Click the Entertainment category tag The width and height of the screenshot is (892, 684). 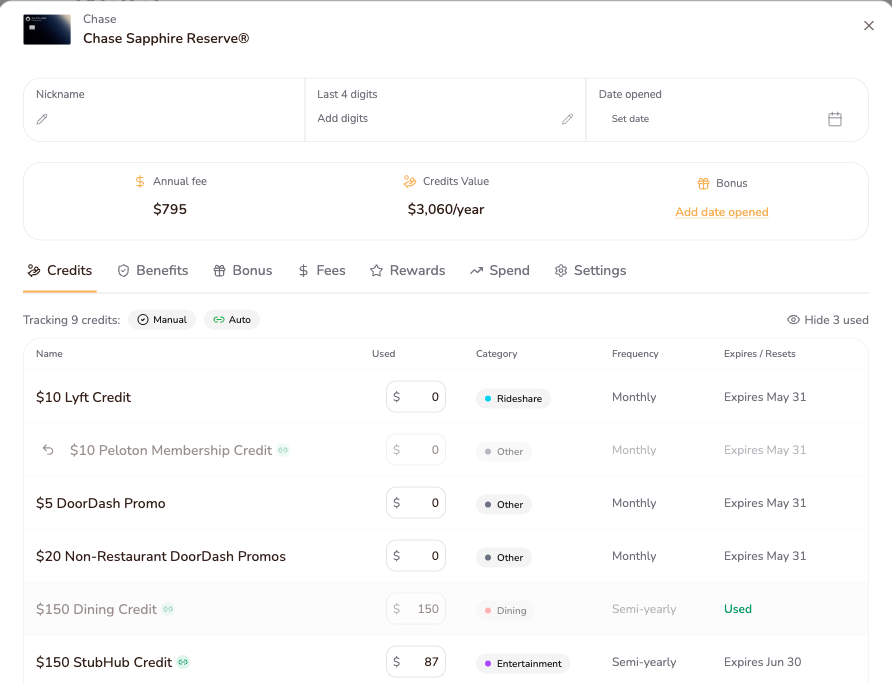coord(523,664)
